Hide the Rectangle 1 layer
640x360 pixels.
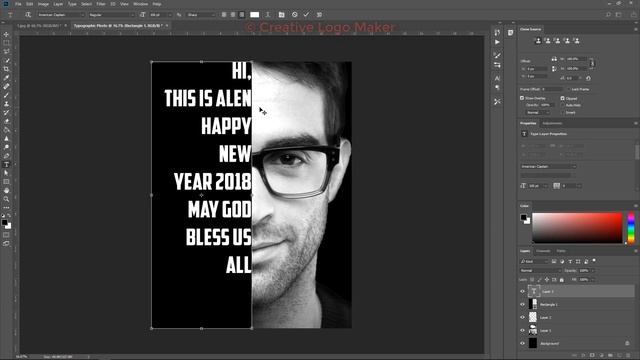[x=522, y=304]
